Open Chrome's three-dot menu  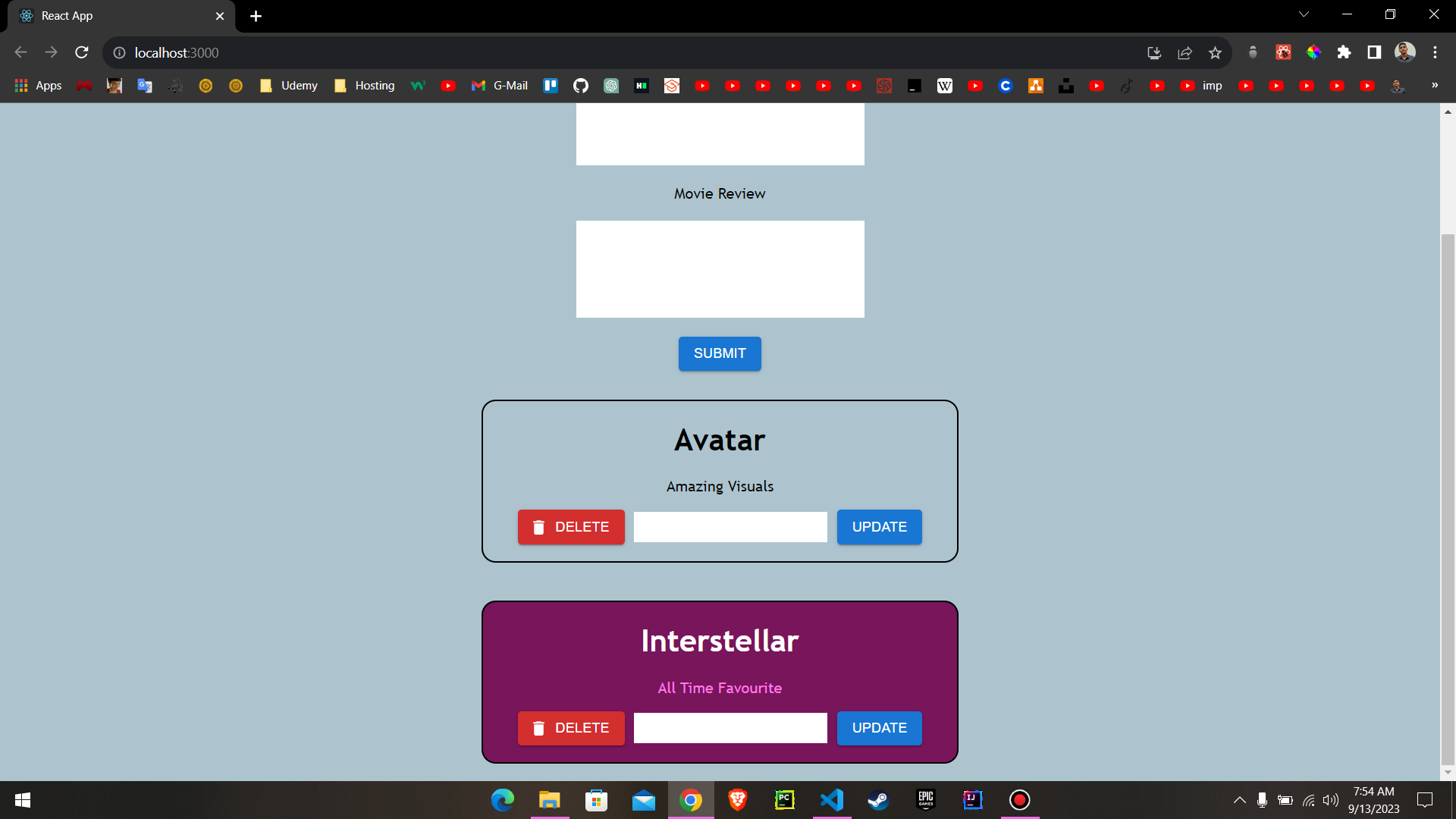tap(1436, 52)
